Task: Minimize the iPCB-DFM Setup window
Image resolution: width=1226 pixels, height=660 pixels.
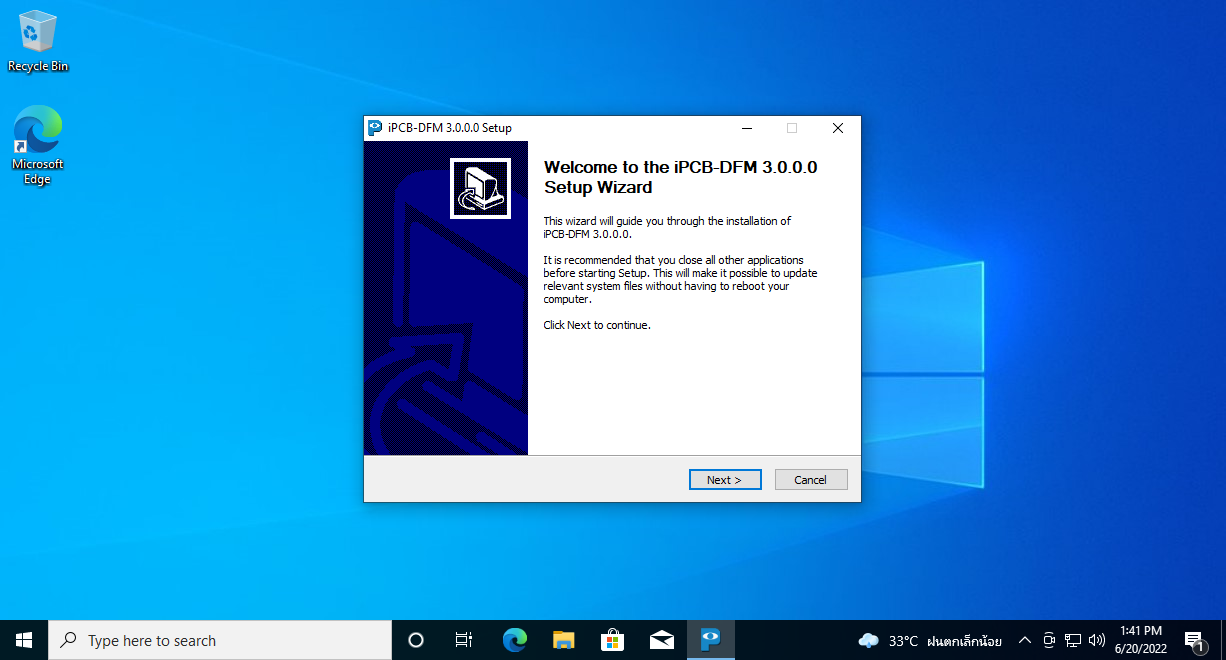Action: tap(746, 128)
